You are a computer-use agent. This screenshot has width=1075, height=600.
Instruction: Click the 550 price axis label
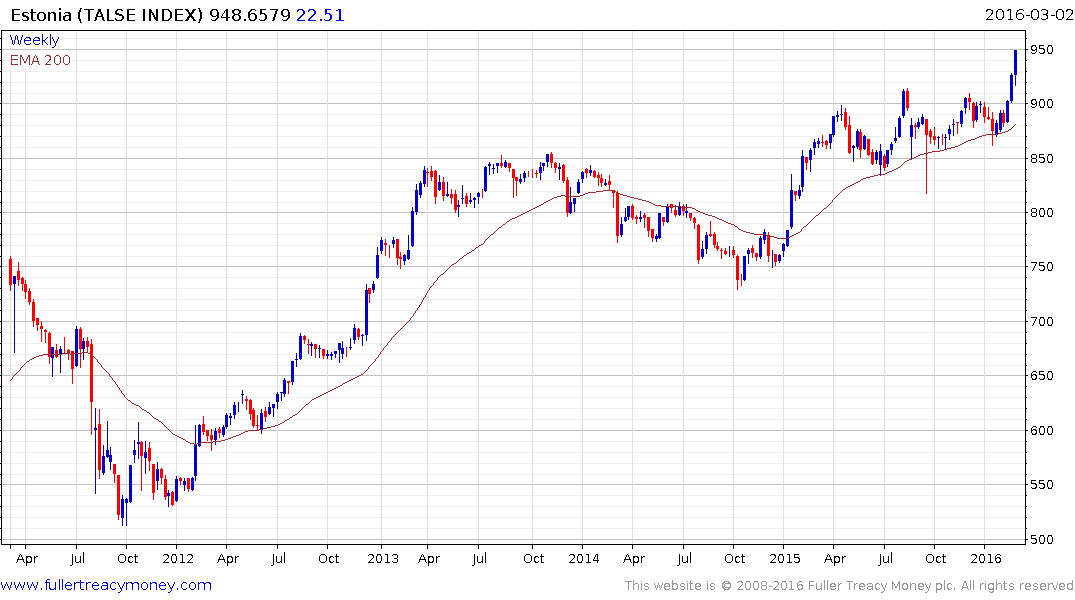tap(1041, 485)
